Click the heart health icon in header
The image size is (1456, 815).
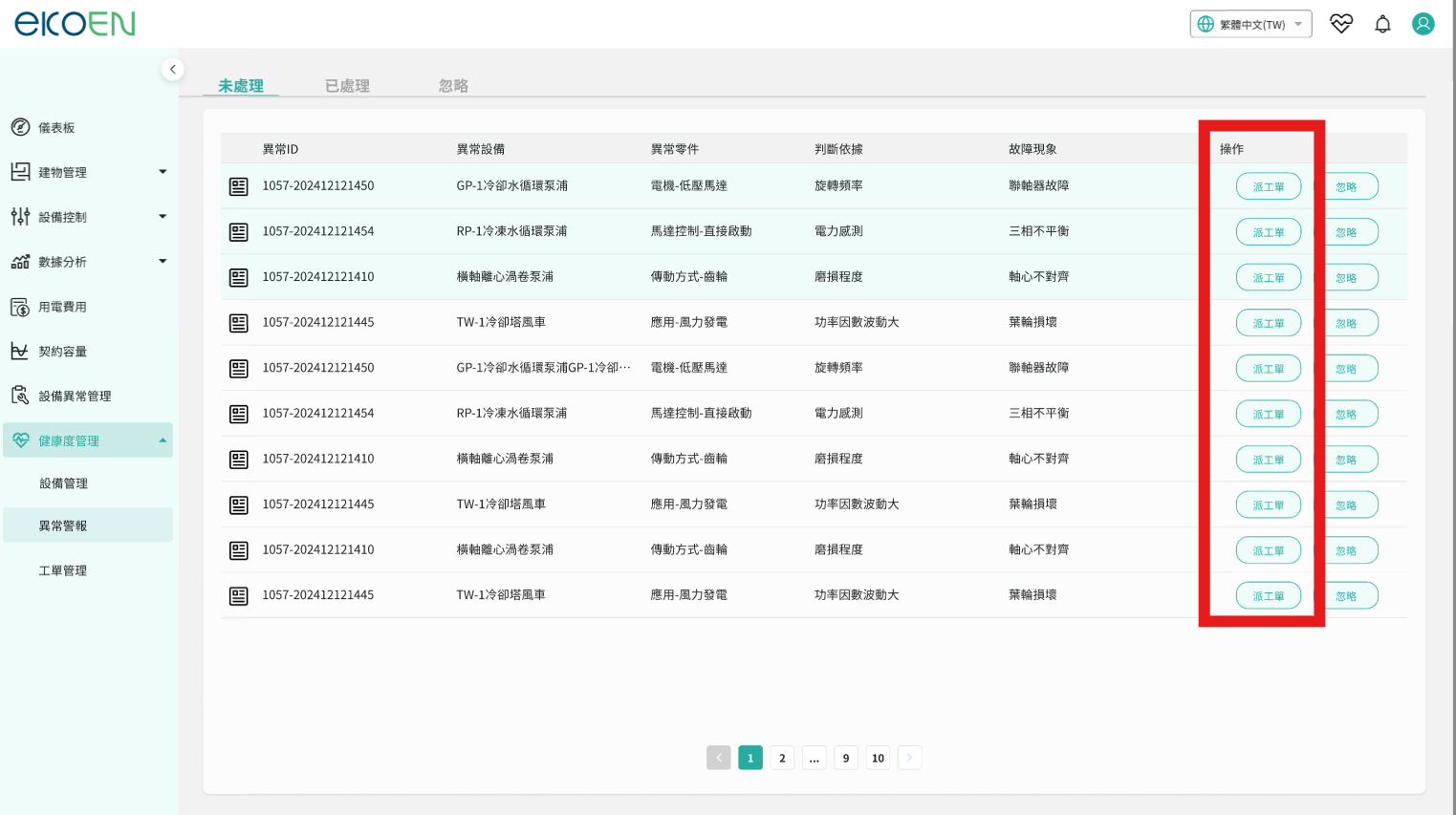click(1341, 24)
